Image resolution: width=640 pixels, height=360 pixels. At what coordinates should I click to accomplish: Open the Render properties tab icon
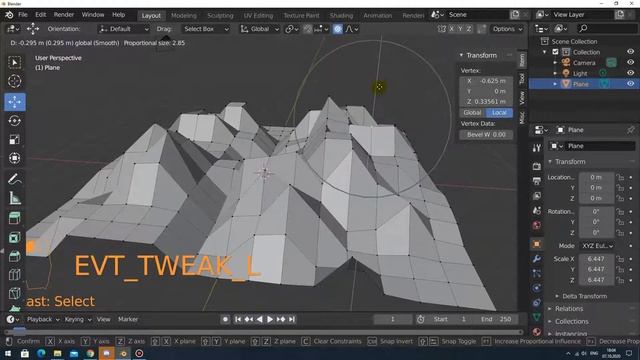[x=537, y=166]
